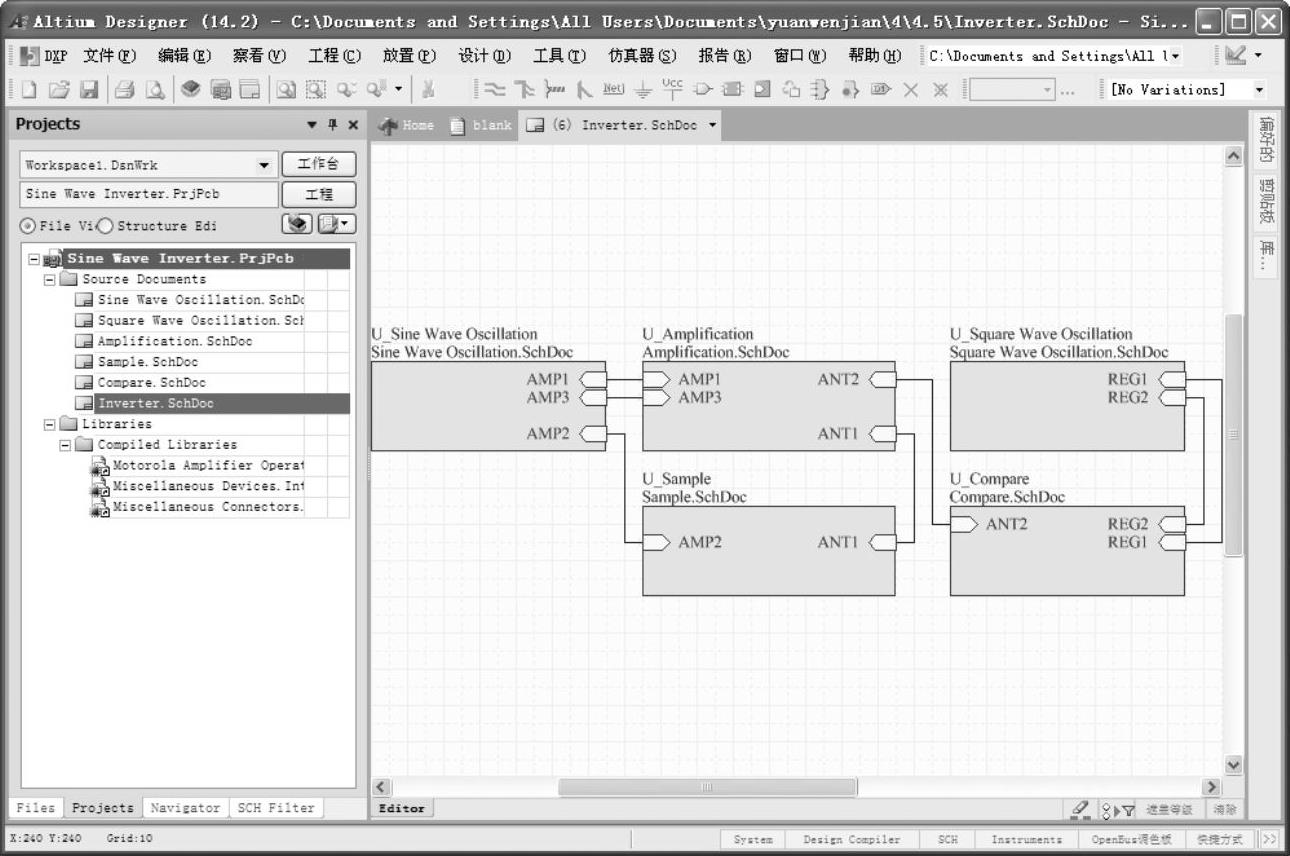The image size is (1290, 856).
Task: Select the Structure Editor radio button
Action: pos(105,226)
